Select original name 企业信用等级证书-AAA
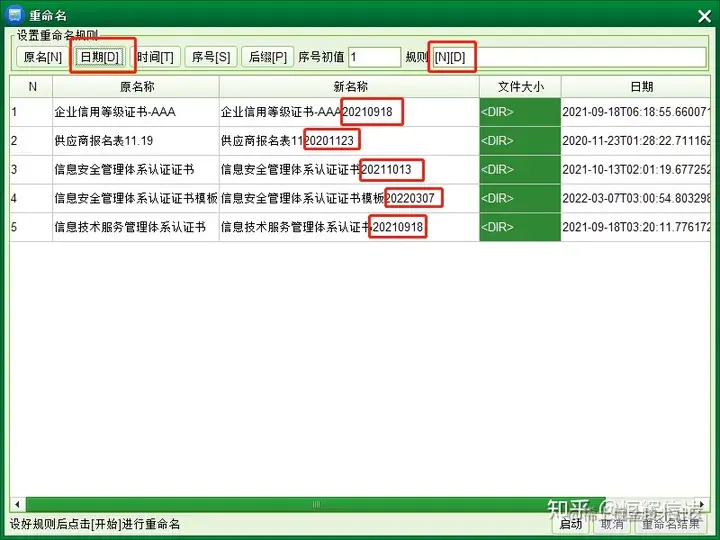The height and width of the screenshot is (540, 720). tap(136, 112)
